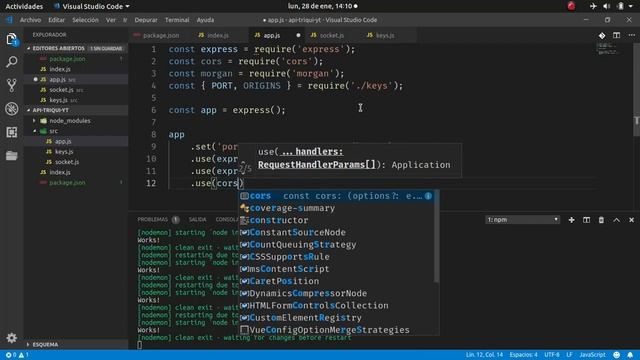Open the editor more actions ellipsis

pyautogui.click(x=631, y=36)
